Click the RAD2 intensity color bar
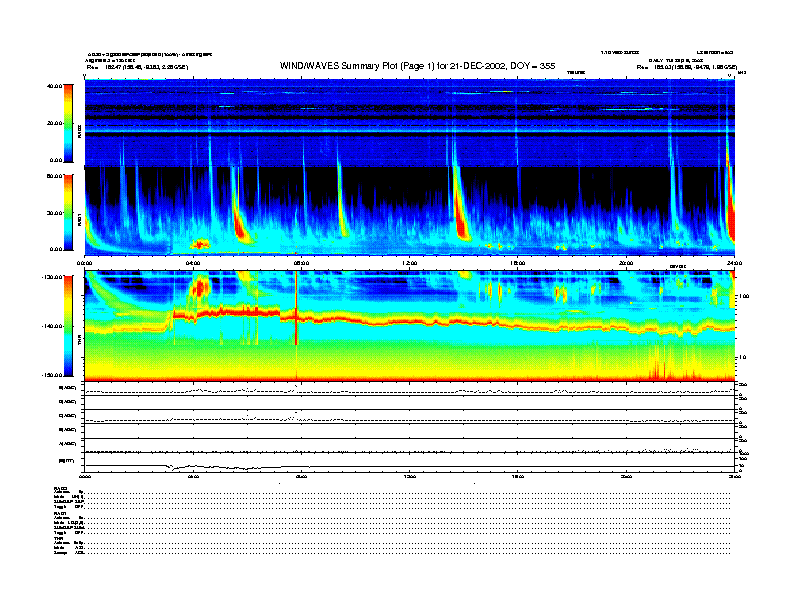 pyautogui.click(x=68, y=123)
